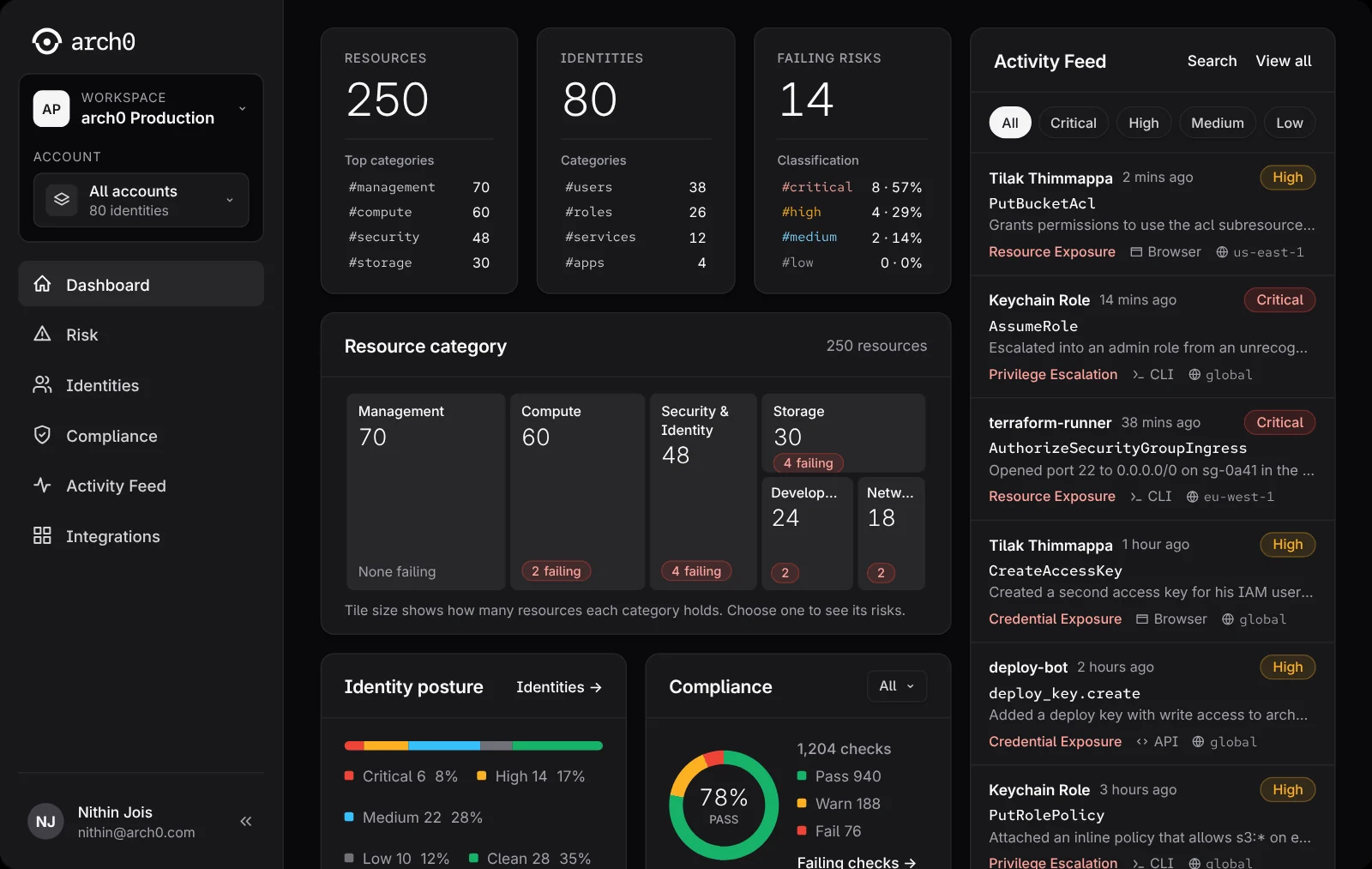Open Risk in the sidebar
This screenshot has width=1372, height=869.
coord(141,335)
